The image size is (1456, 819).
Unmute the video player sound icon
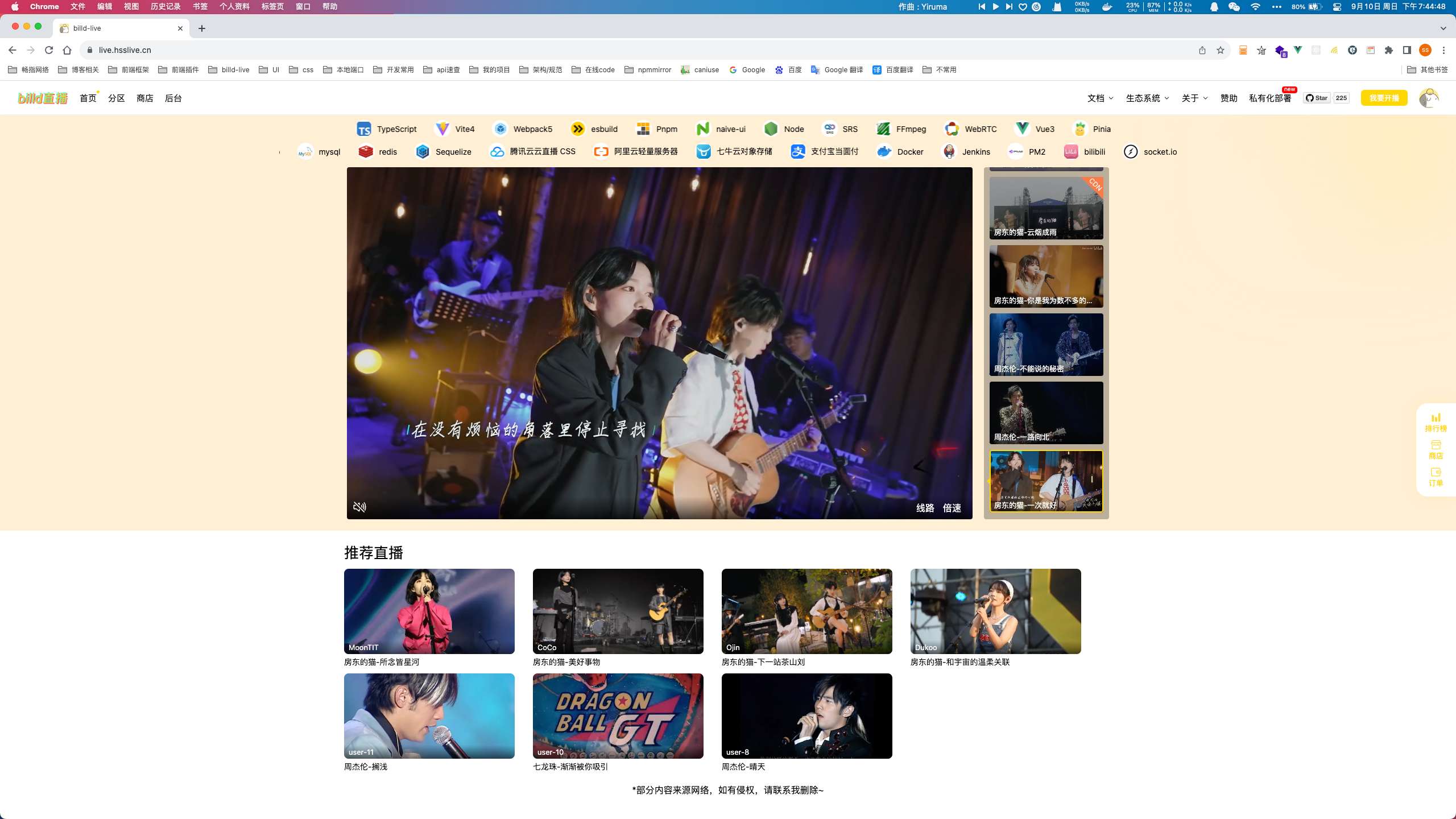click(359, 507)
